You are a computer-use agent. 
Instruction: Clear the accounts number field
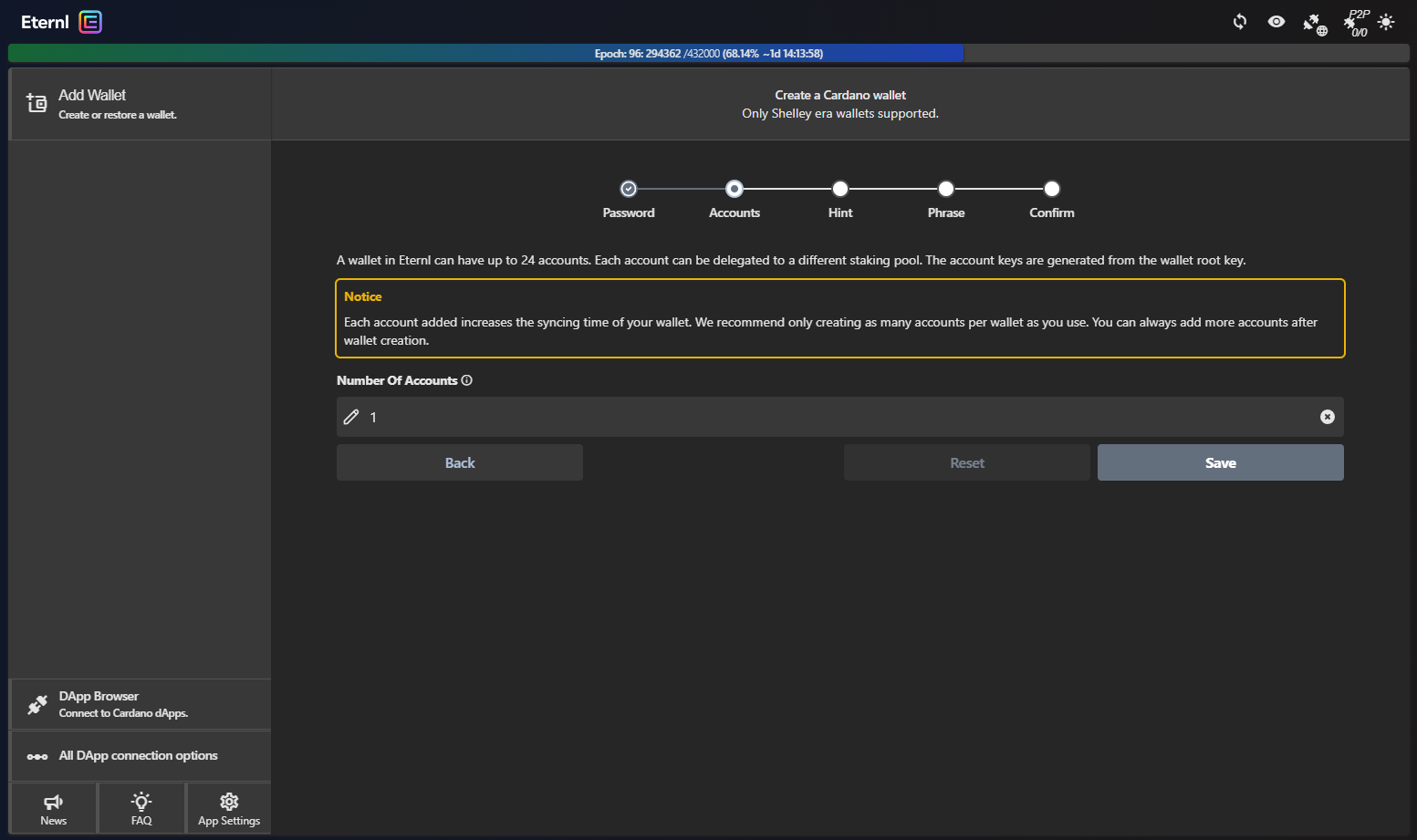pyautogui.click(x=1328, y=417)
